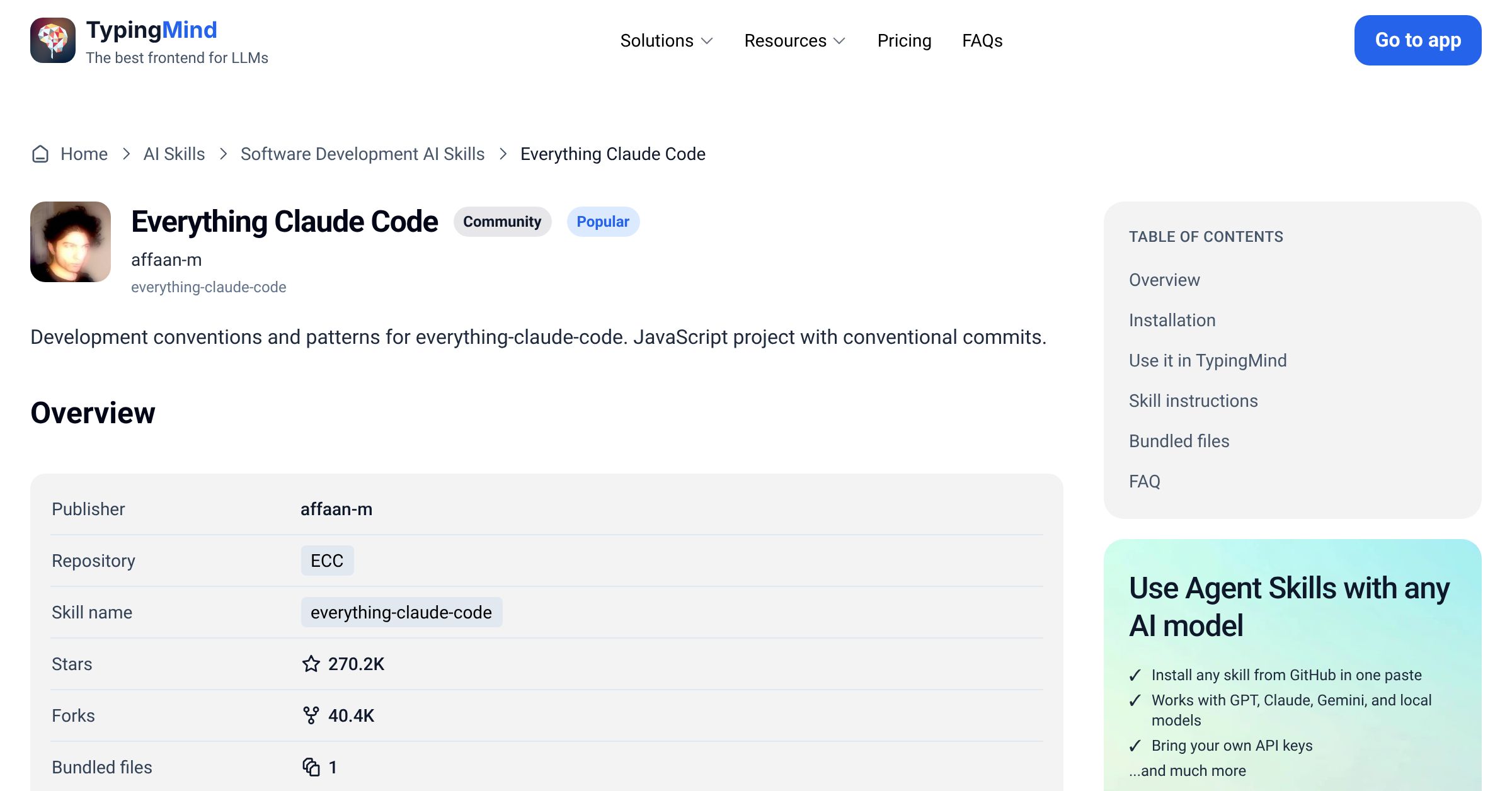The width and height of the screenshot is (1512, 791).
Task: Open Software Development AI Skills breadcrumb
Action: tap(362, 154)
